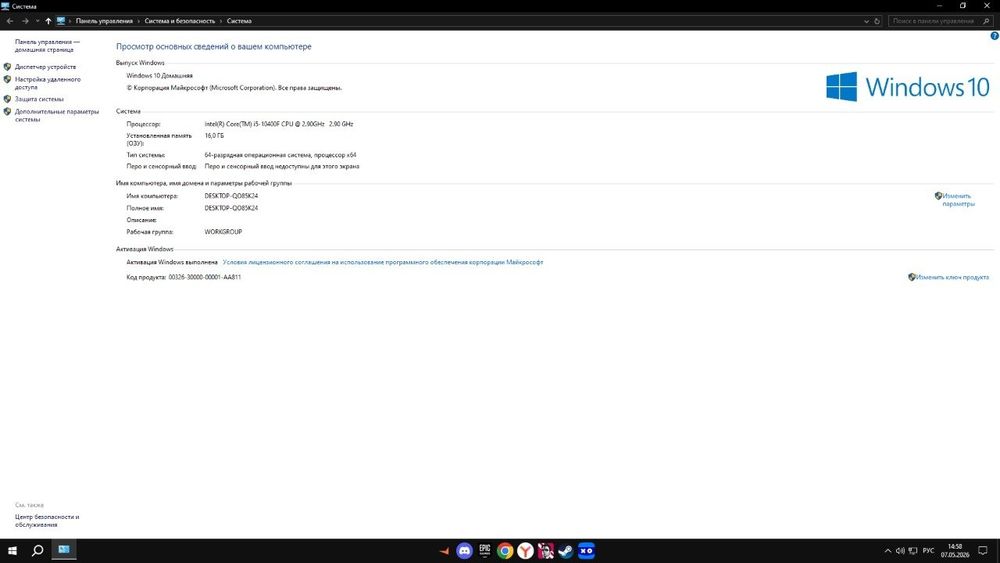Open taskbar search magnifier
Viewport: 1000px width, 563px height.
click(38, 551)
